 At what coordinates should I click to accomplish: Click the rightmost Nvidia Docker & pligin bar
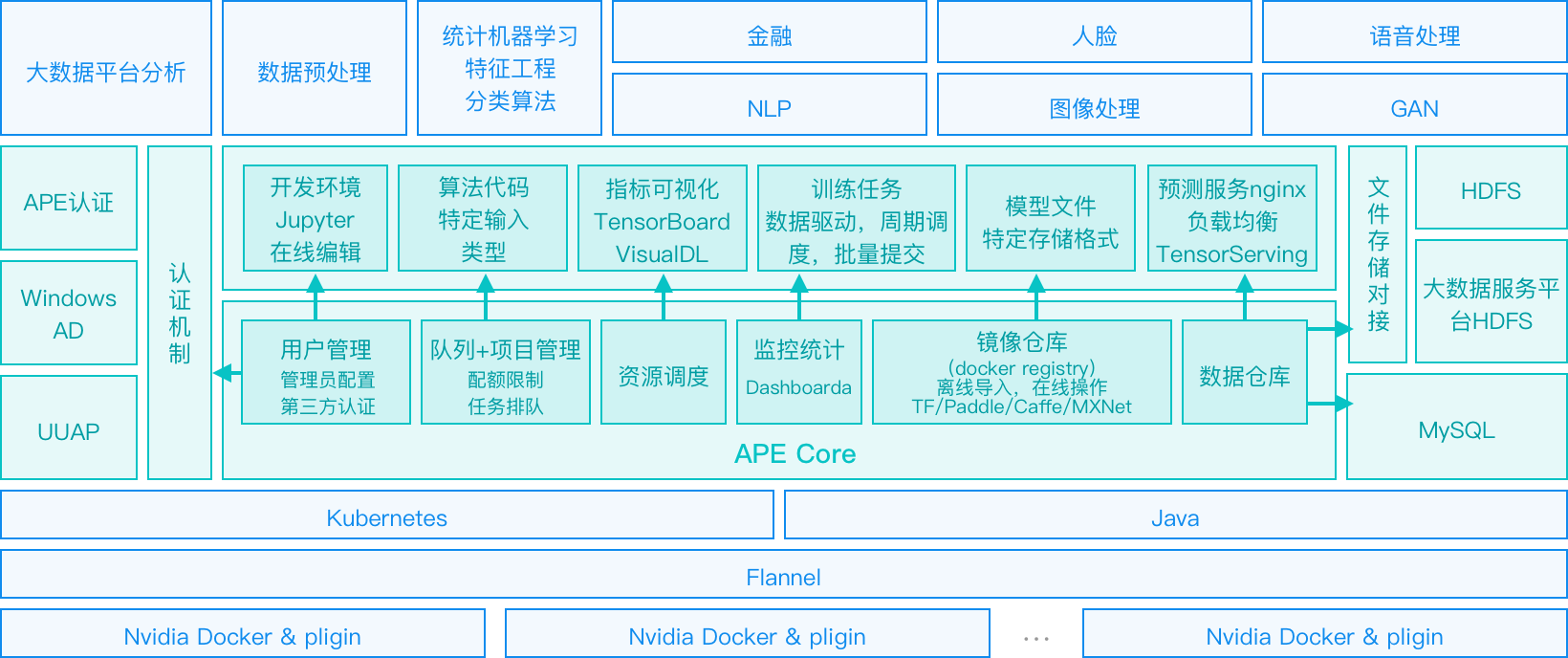[1325, 633]
